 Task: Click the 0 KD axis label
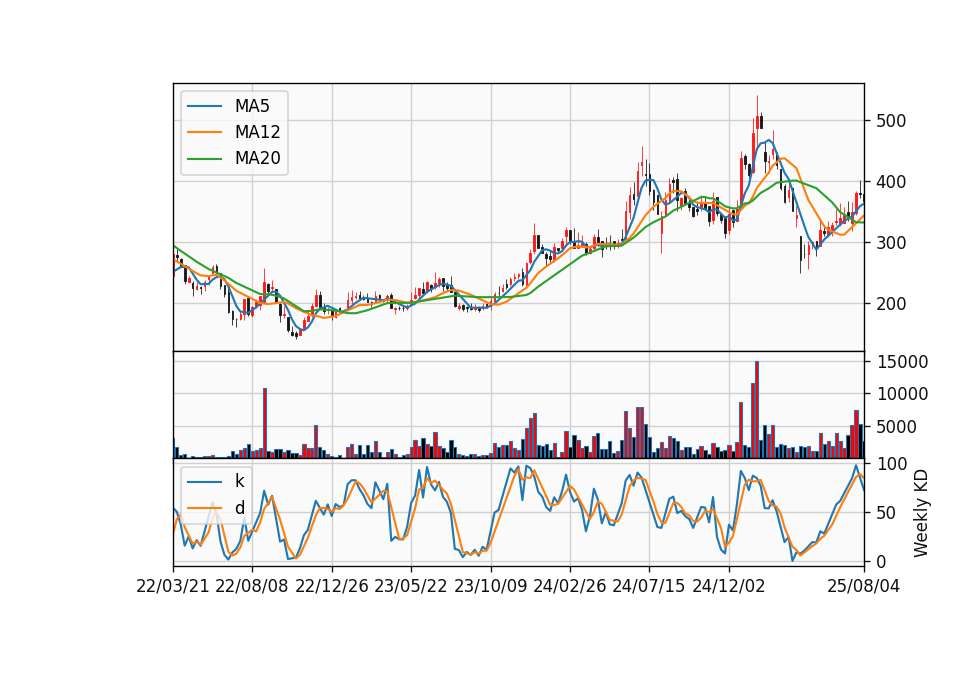click(881, 561)
